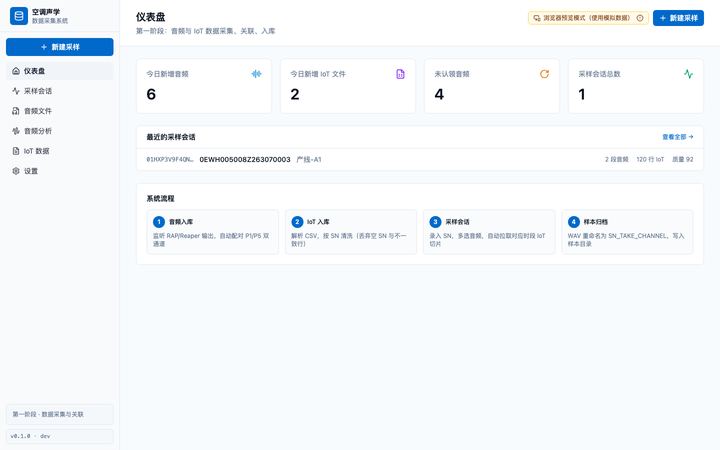Screen dimensions: 720x450
Task: Click the 样本归档 step card description
Action: click(626, 240)
